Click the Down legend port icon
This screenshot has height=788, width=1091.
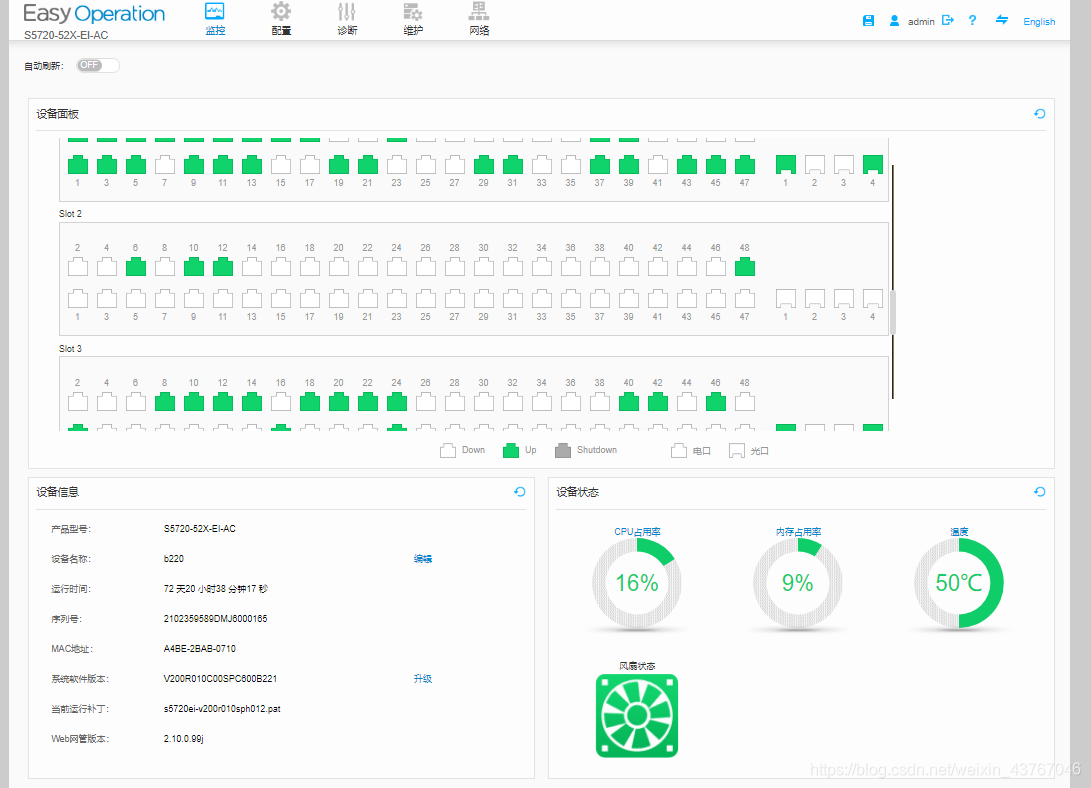[448, 451]
